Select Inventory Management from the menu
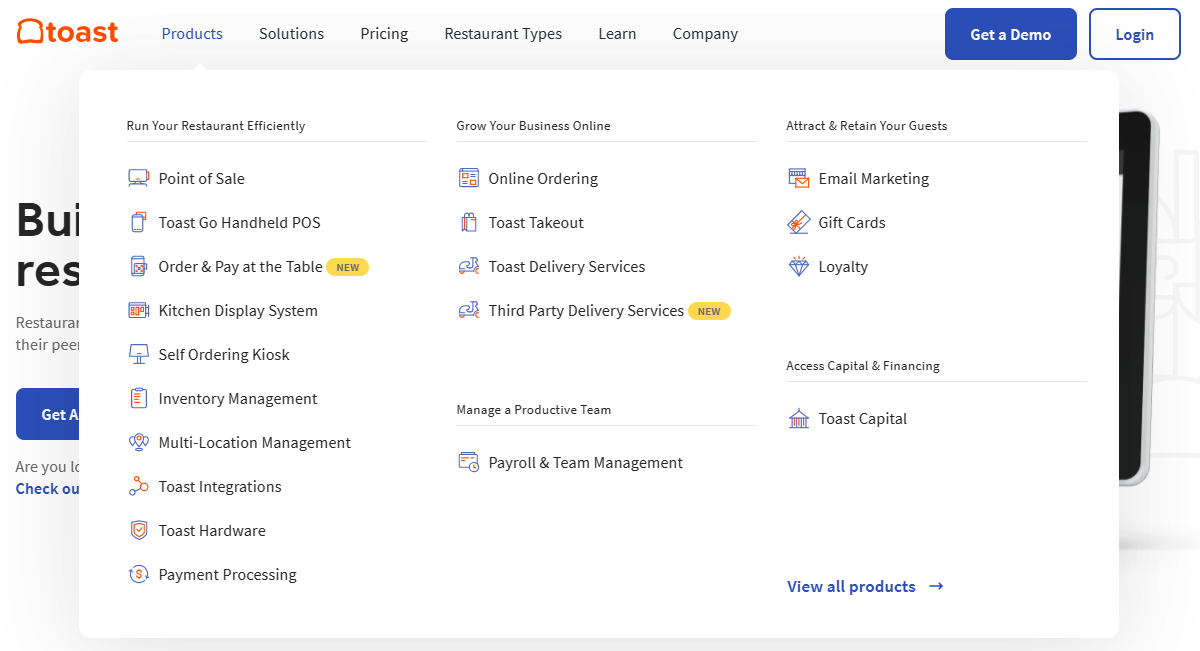 tap(237, 399)
